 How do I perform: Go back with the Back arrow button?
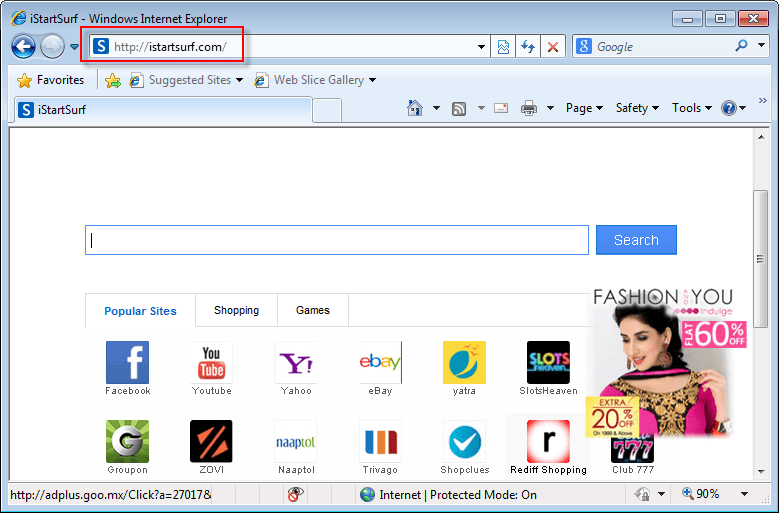[x=23, y=47]
